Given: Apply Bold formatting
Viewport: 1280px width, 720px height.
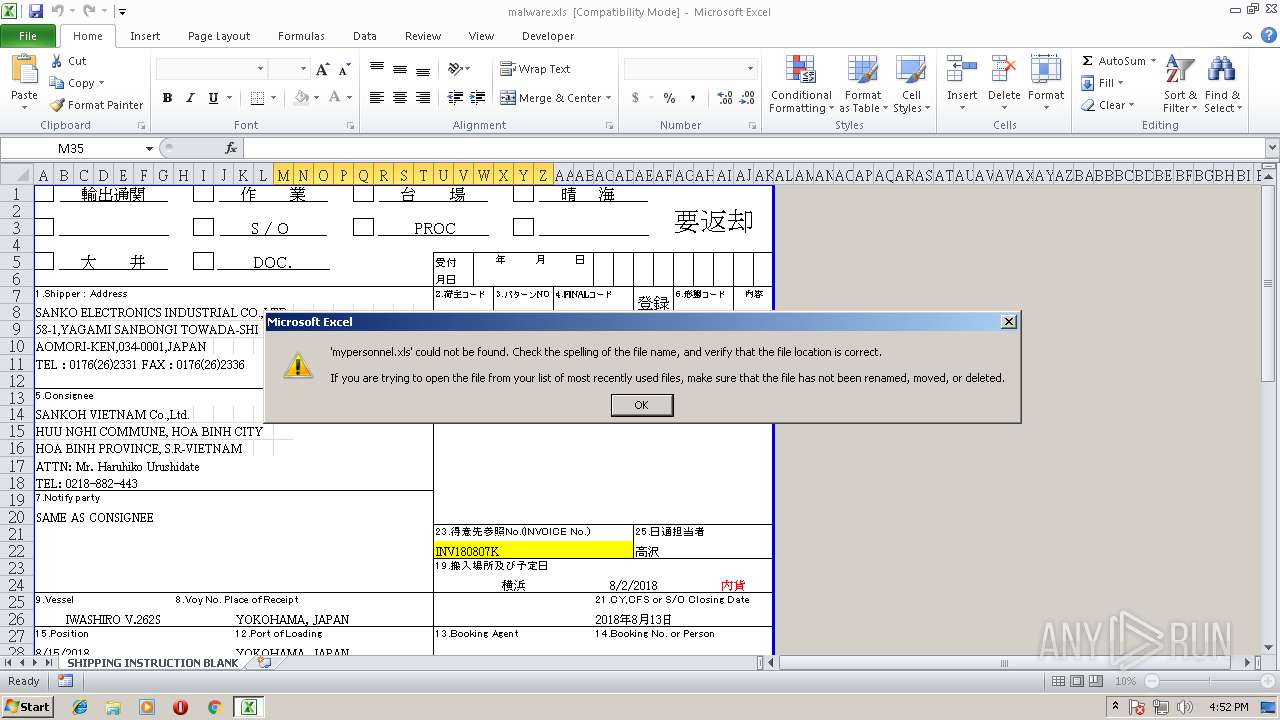Looking at the screenshot, I should coord(167,98).
